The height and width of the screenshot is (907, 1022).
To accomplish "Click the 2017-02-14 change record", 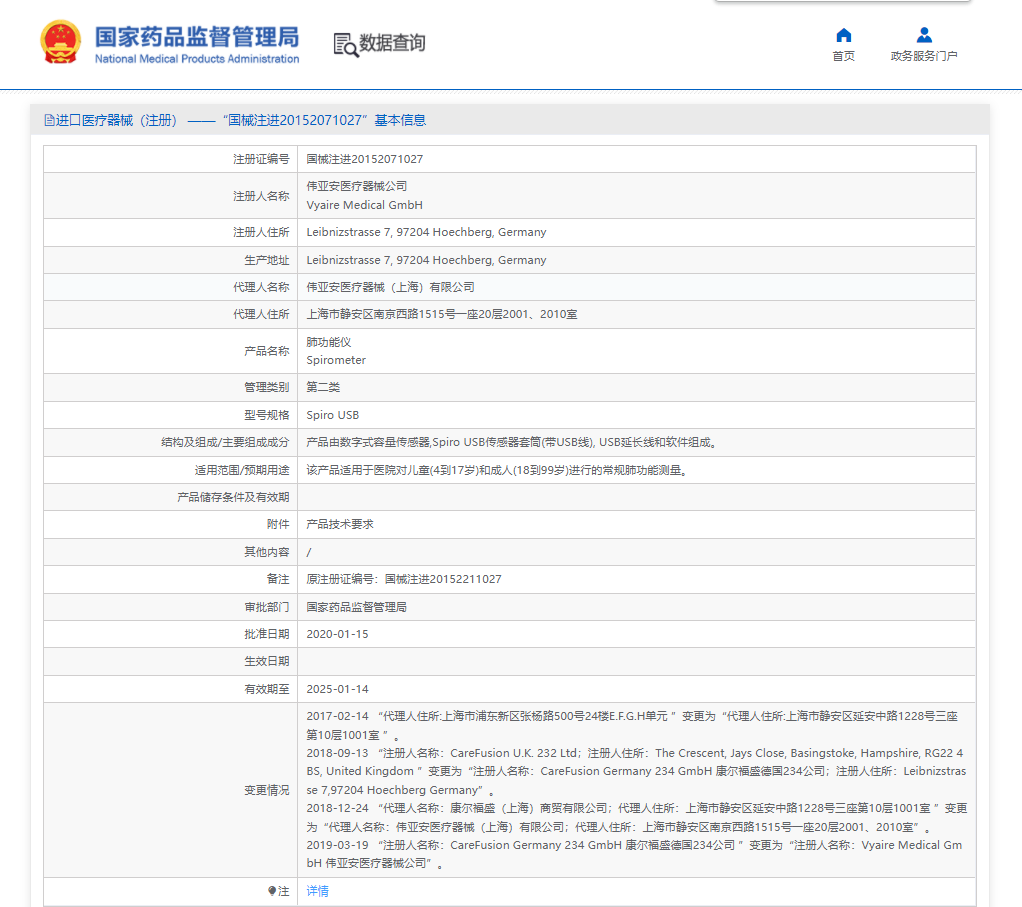I will [x=632, y=725].
